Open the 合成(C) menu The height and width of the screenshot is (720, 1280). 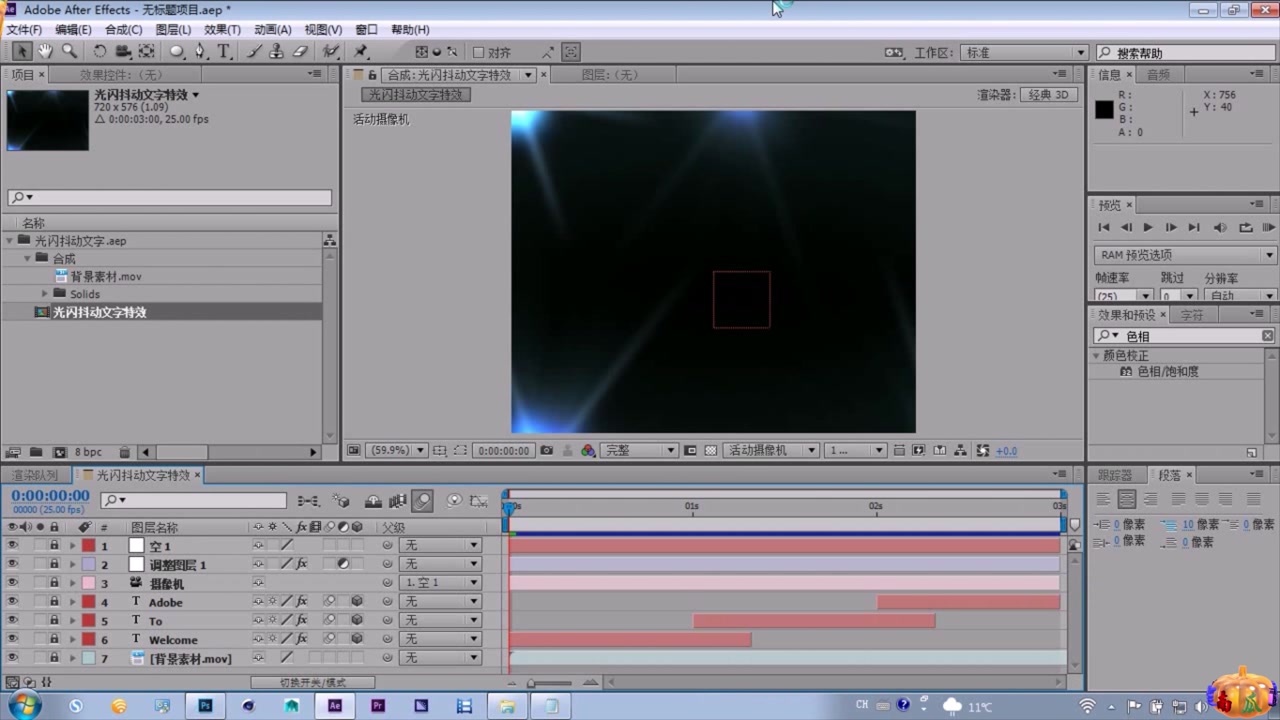pyautogui.click(x=124, y=30)
